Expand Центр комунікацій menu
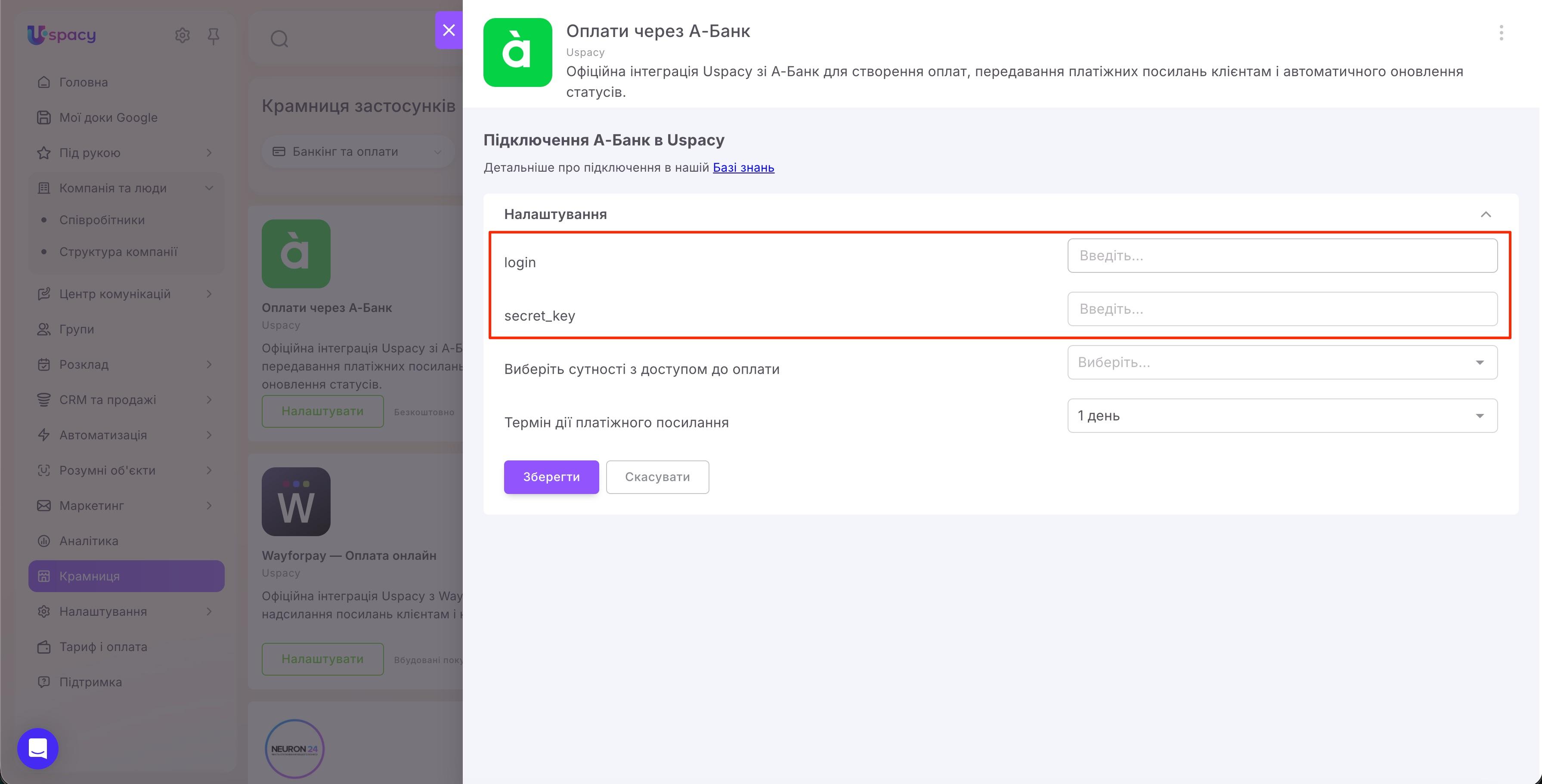Viewport: 1542px width, 784px height. click(x=126, y=294)
